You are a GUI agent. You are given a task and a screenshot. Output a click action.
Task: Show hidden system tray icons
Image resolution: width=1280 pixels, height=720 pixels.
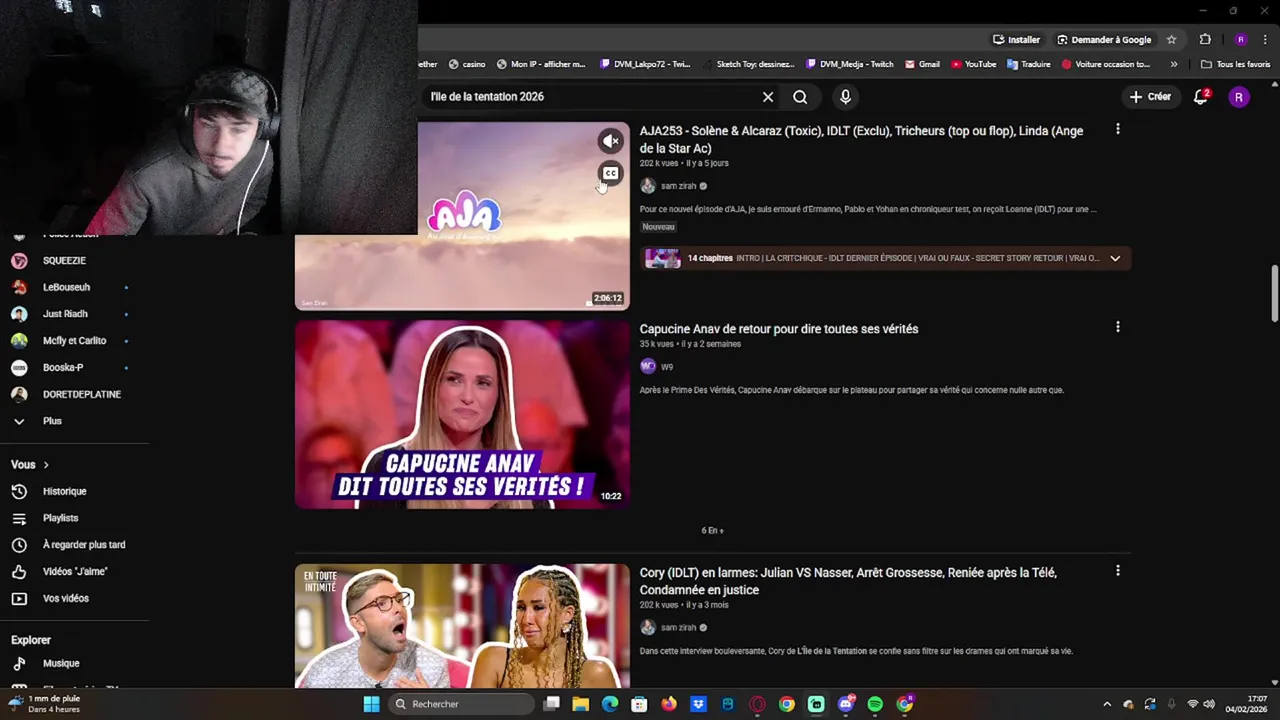tap(1107, 704)
